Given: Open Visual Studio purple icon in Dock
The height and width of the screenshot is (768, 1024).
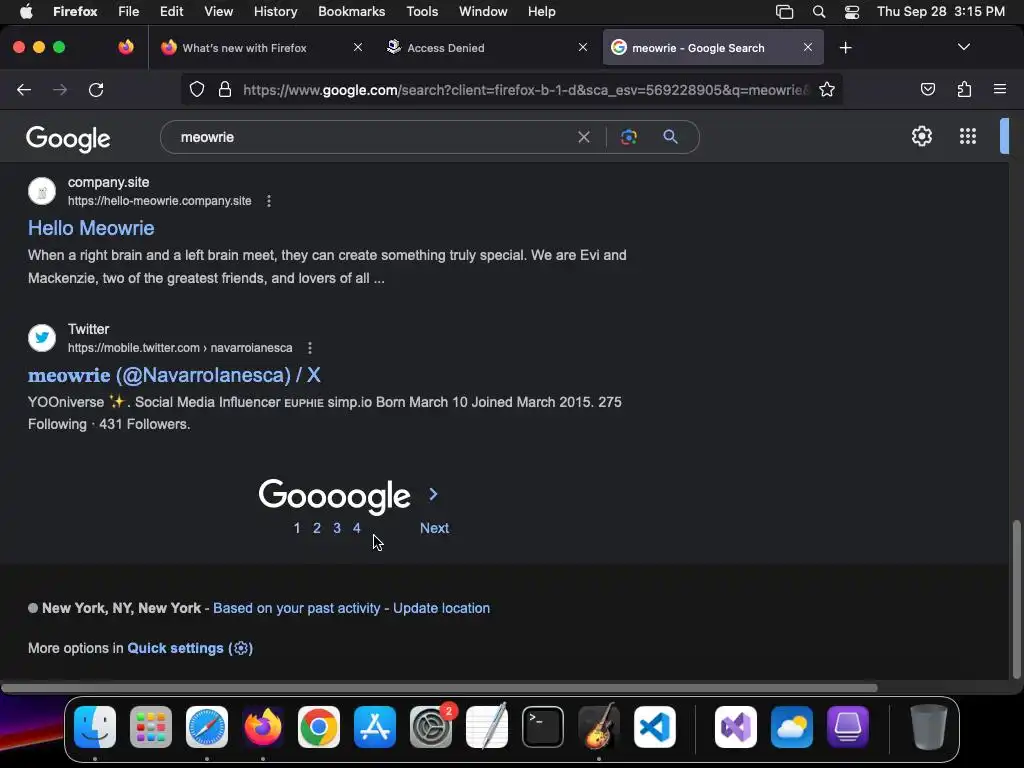Looking at the screenshot, I should tap(735, 727).
